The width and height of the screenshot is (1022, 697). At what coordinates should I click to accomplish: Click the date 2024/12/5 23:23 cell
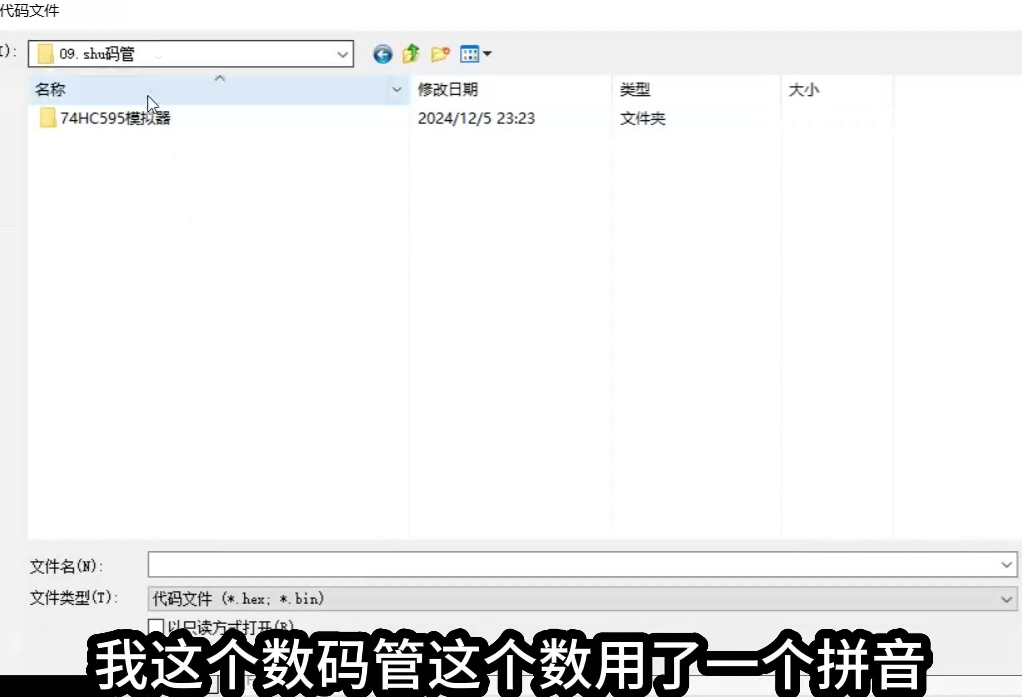tap(476, 118)
